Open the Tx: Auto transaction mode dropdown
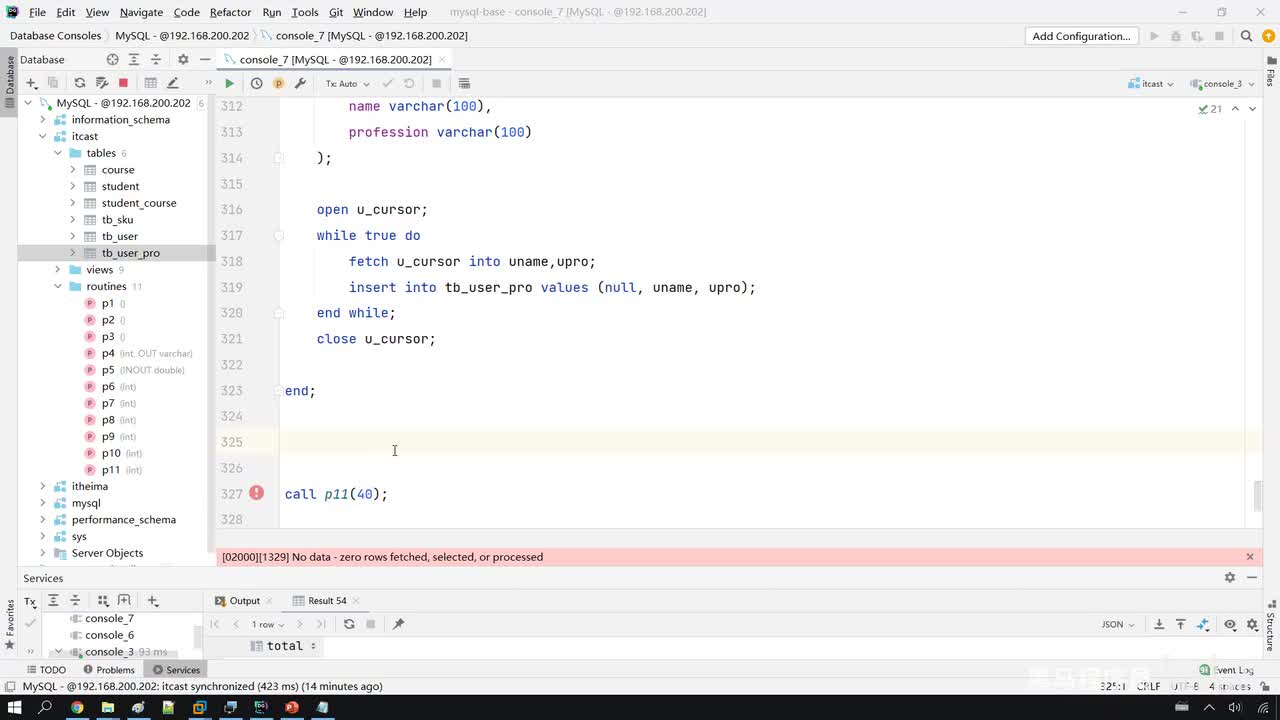This screenshot has width=1280, height=720. (x=347, y=83)
